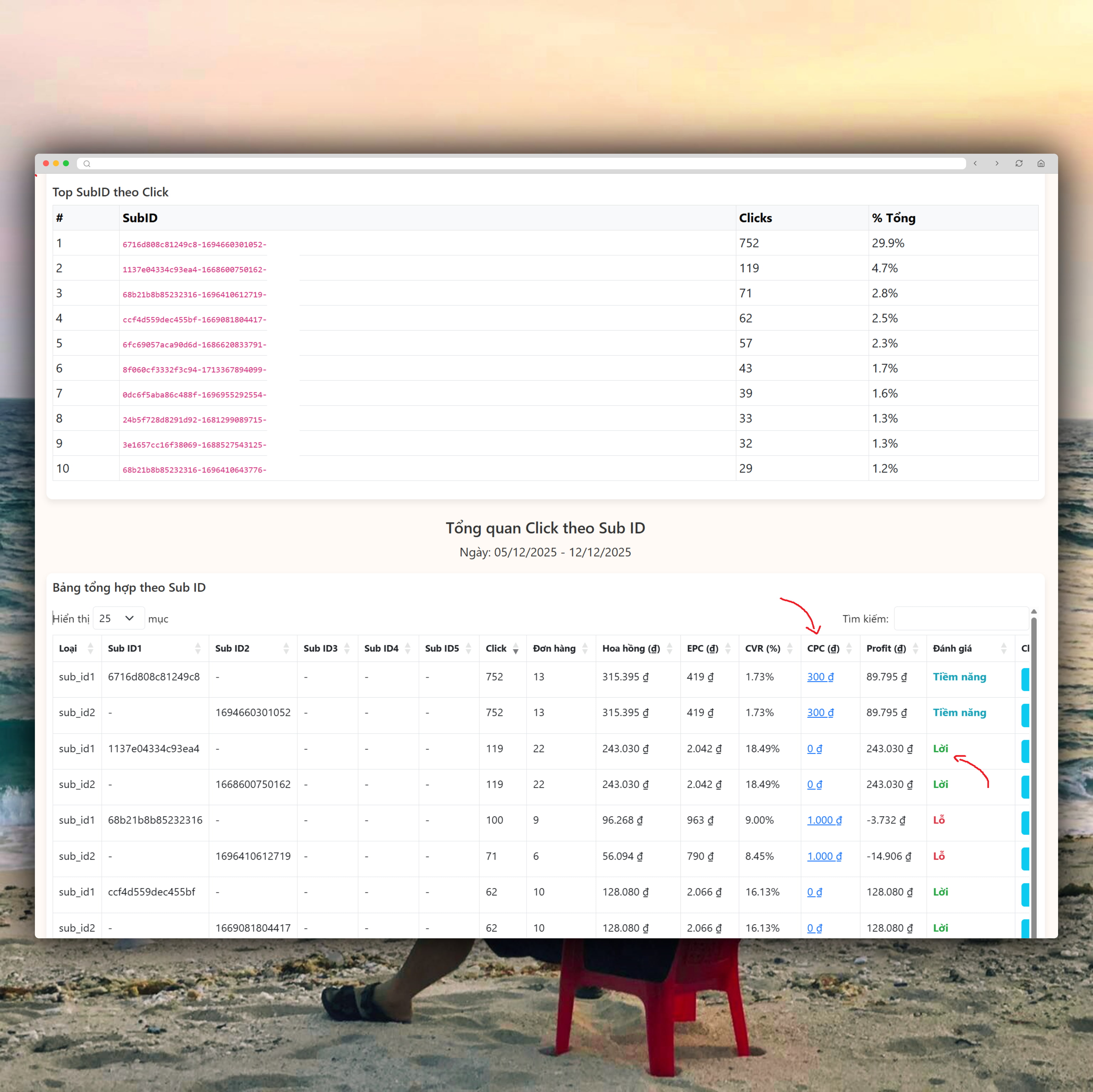
Task: Sort by the Đơn hàng column header
Action: tap(554, 649)
